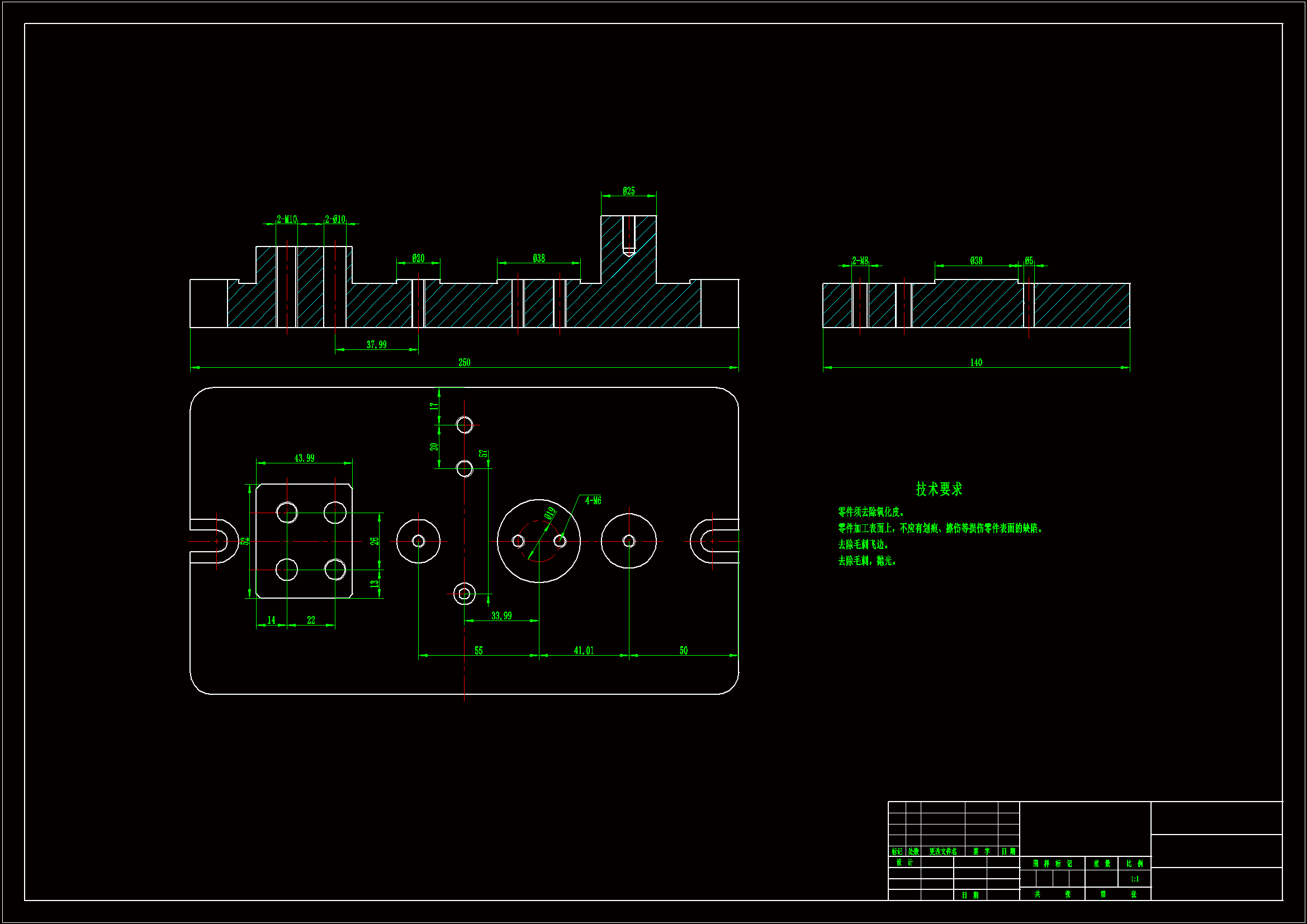This screenshot has height=924, width=1307.
Task: Select the 设计 cell in title block
Action: (x=904, y=863)
